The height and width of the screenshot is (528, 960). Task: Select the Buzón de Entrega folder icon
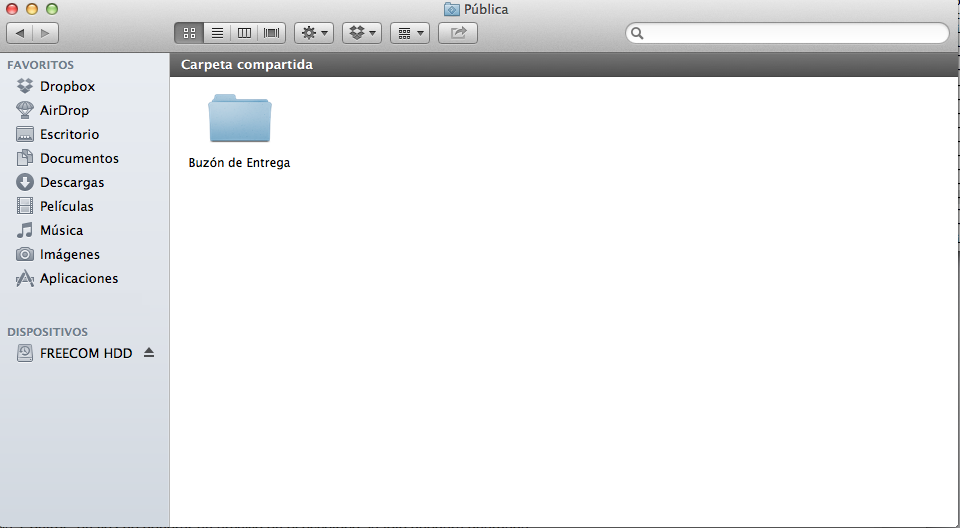pos(239,118)
